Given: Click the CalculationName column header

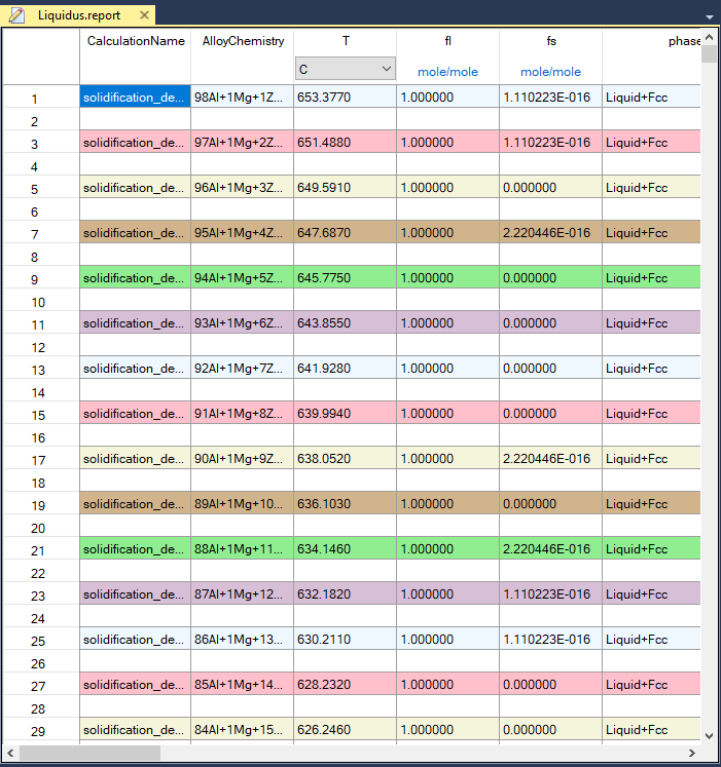Looking at the screenshot, I should [x=135, y=41].
